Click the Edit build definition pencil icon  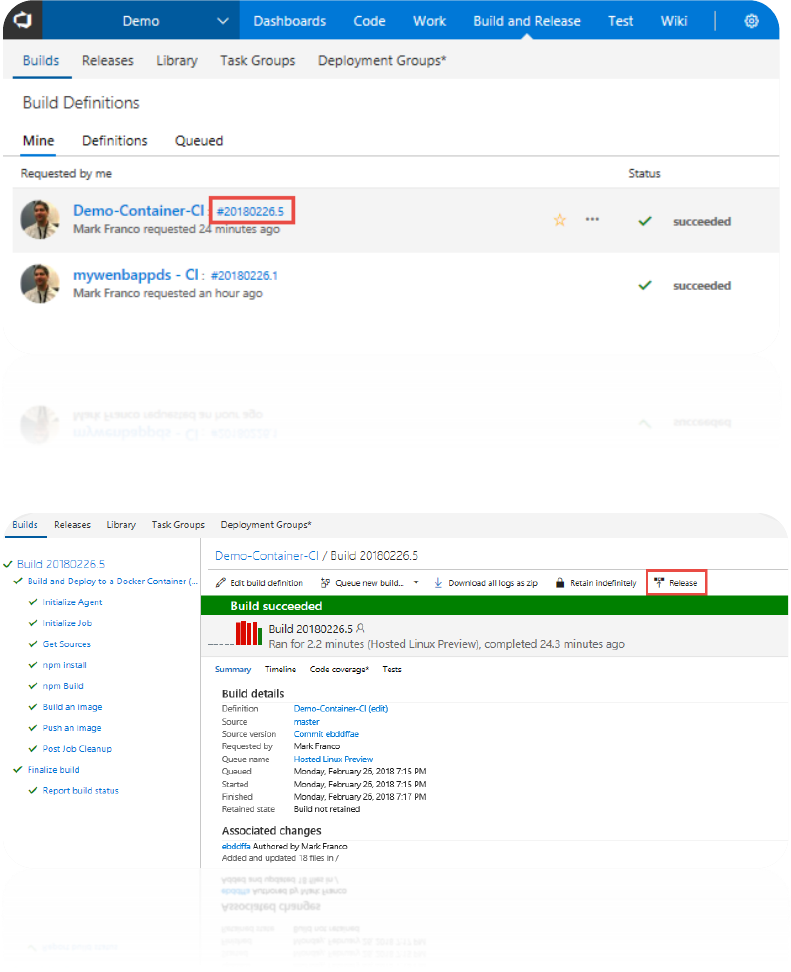coord(221,583)
